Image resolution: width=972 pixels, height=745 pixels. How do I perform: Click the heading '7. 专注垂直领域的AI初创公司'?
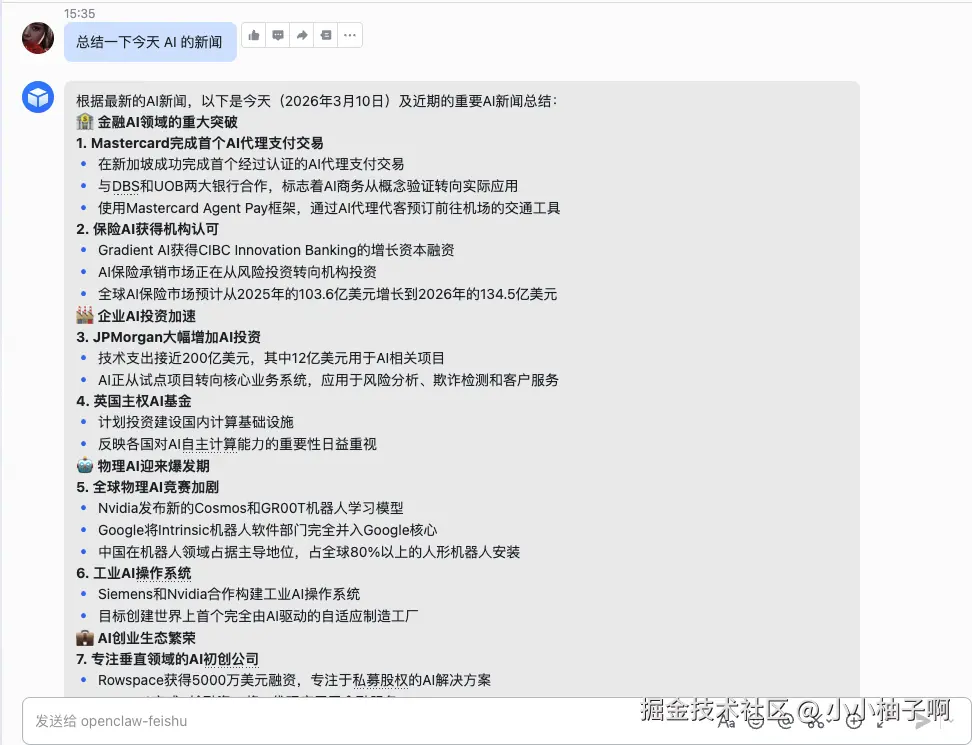167,659
